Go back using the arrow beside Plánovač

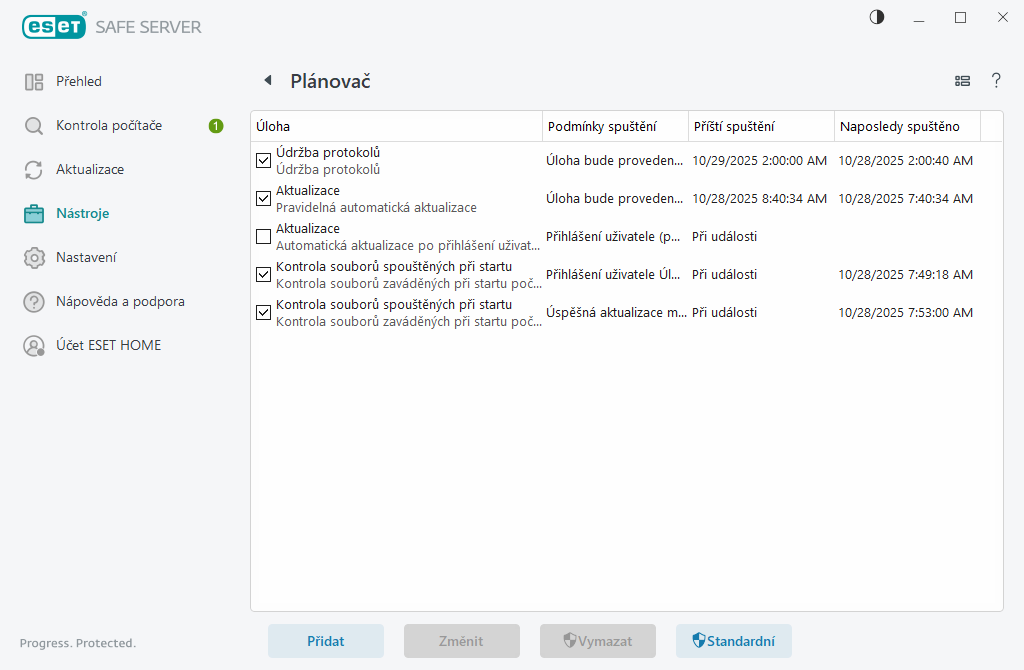pos(267,81)
